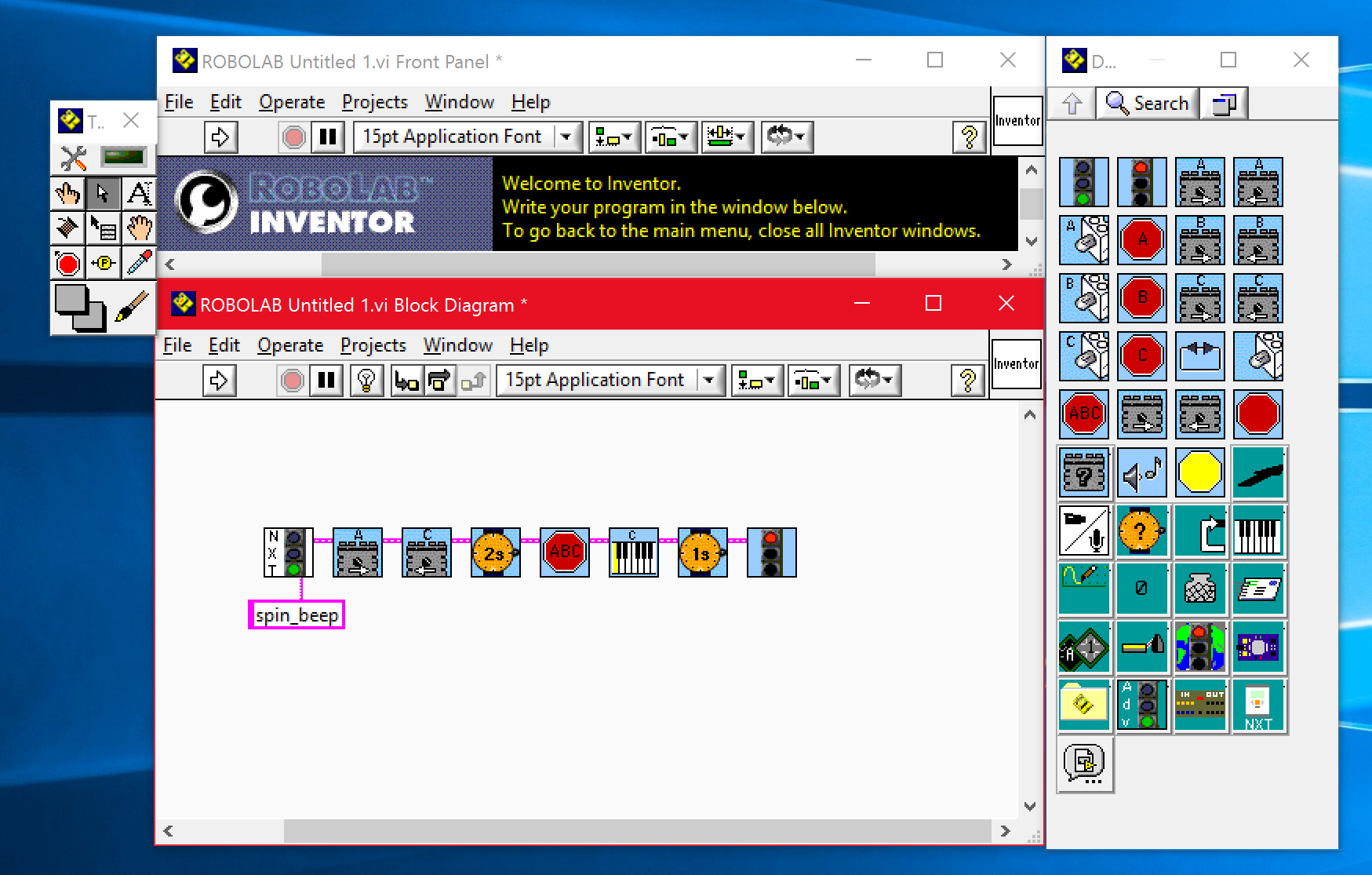
Task: Open Projects menu in Front Panel
Action: [x=375, y=102]
